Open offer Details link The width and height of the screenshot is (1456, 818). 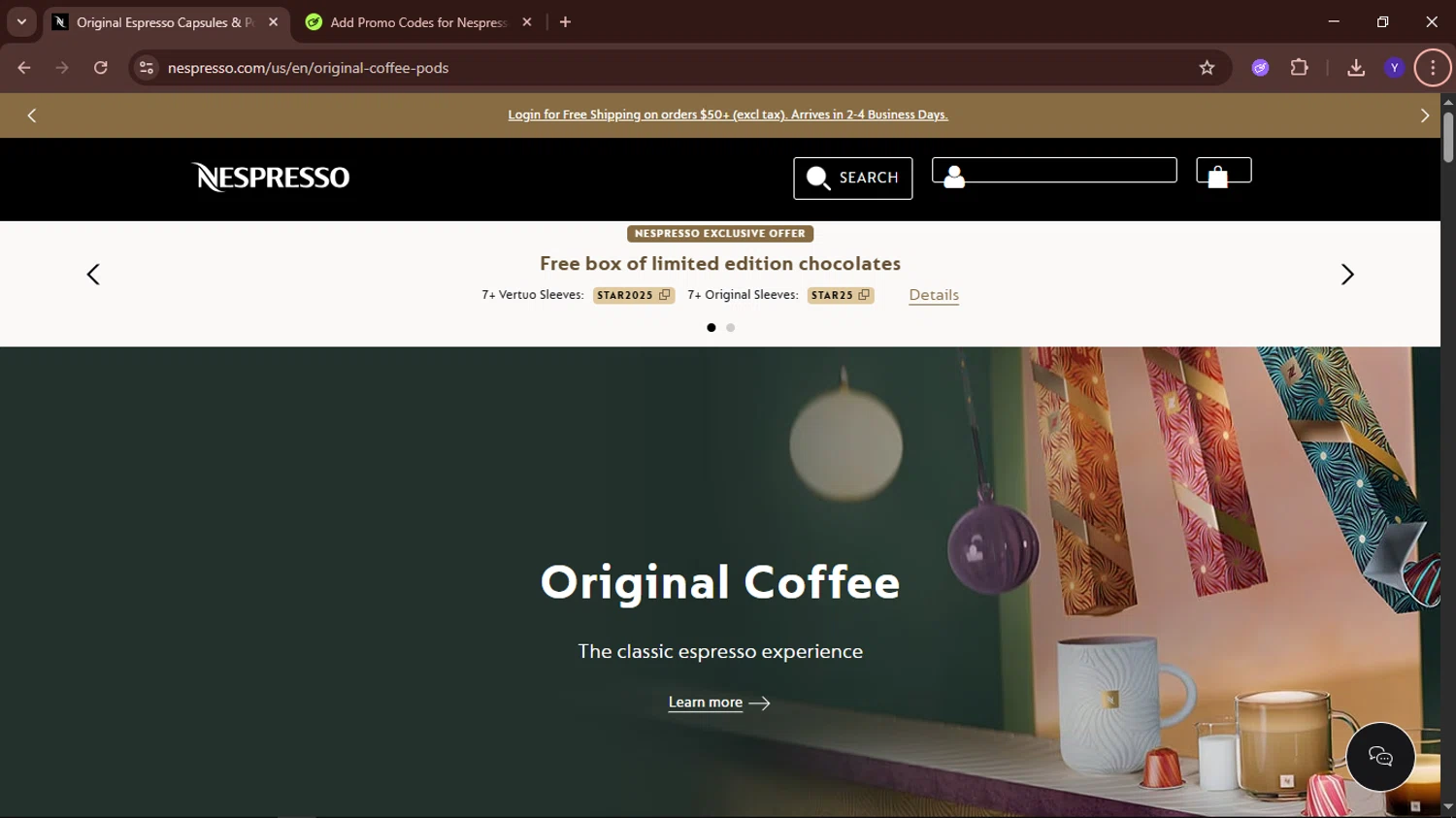pos(934,295)
